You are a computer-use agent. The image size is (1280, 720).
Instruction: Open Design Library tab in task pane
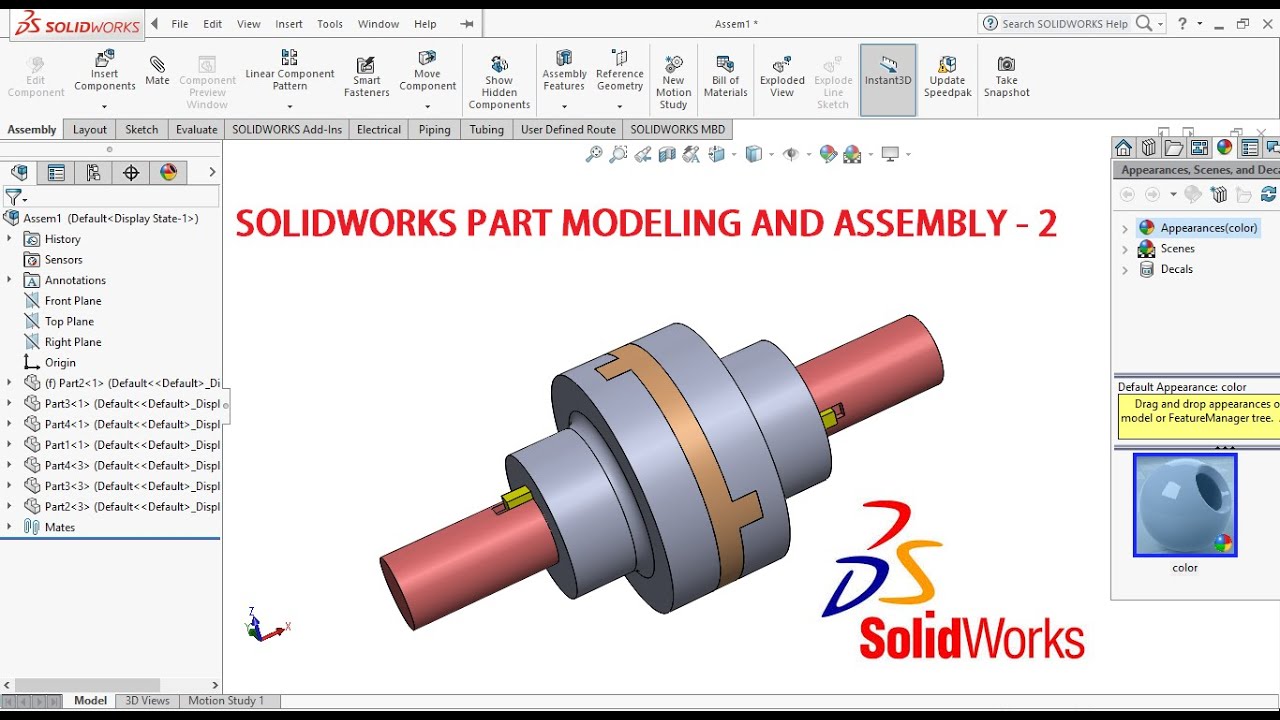[1149, 148]
